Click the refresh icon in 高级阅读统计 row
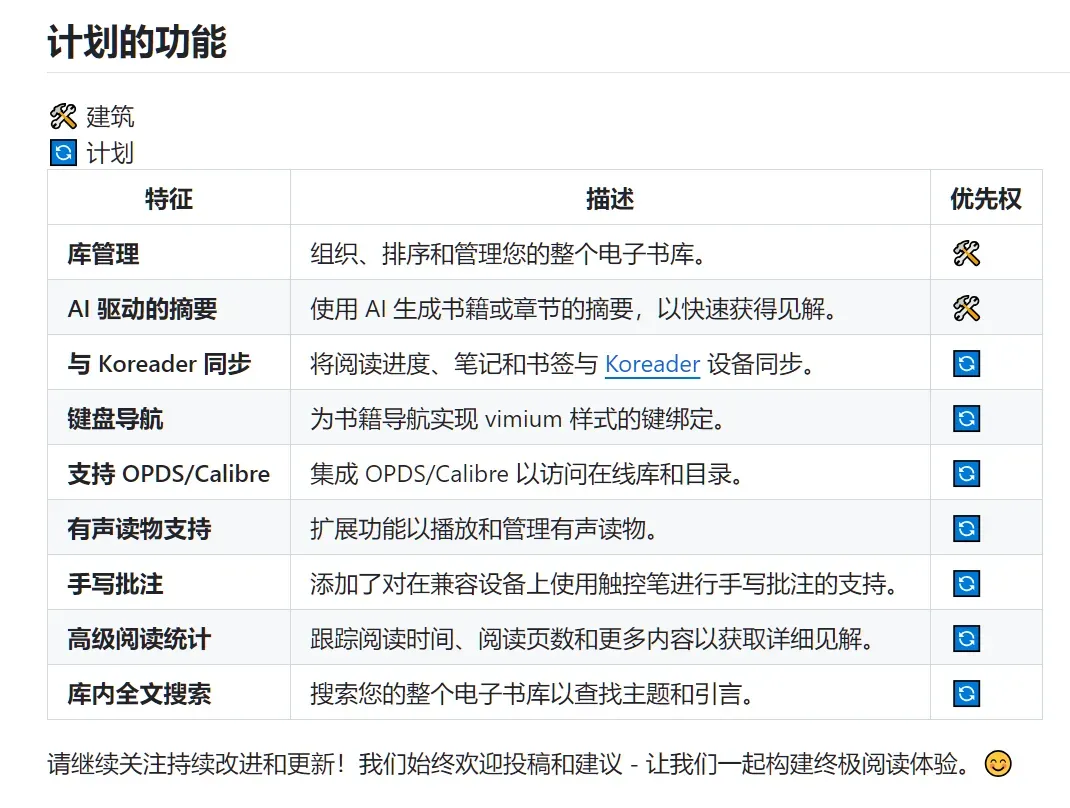The width and height of the screenshot is (1070, 808). pos(966,639)
